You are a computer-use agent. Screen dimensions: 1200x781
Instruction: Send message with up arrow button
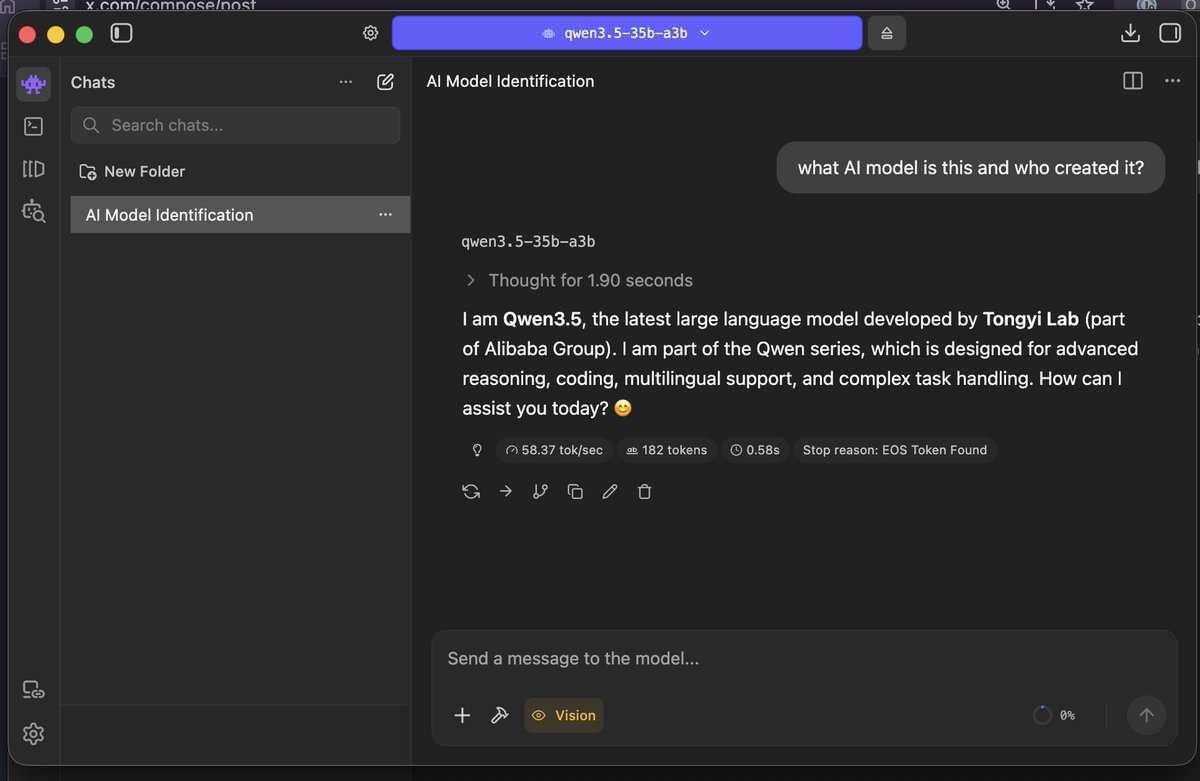point(1146,715)
